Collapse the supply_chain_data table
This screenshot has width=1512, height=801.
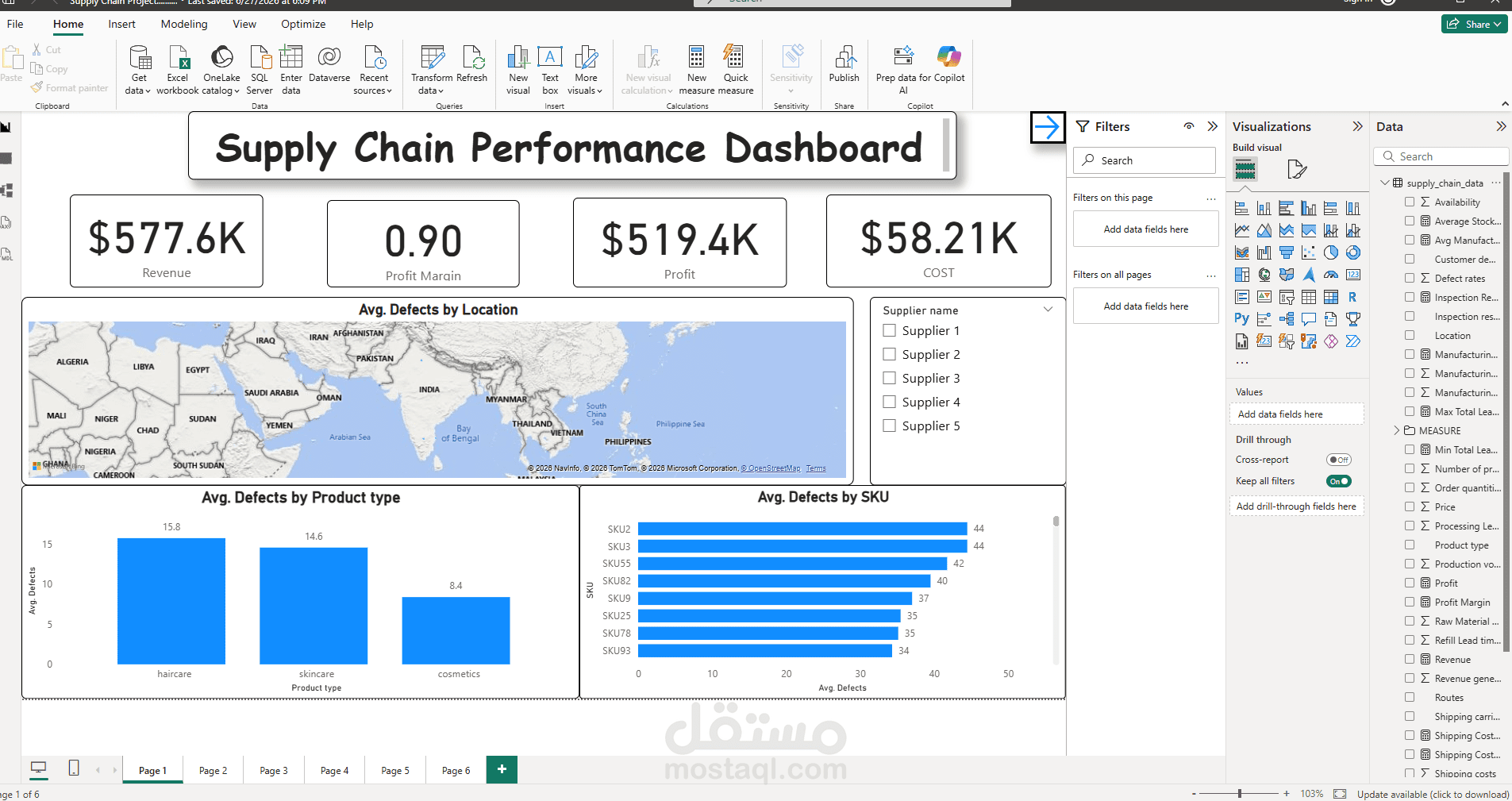pyautogui.click(x=1385, y=183)
